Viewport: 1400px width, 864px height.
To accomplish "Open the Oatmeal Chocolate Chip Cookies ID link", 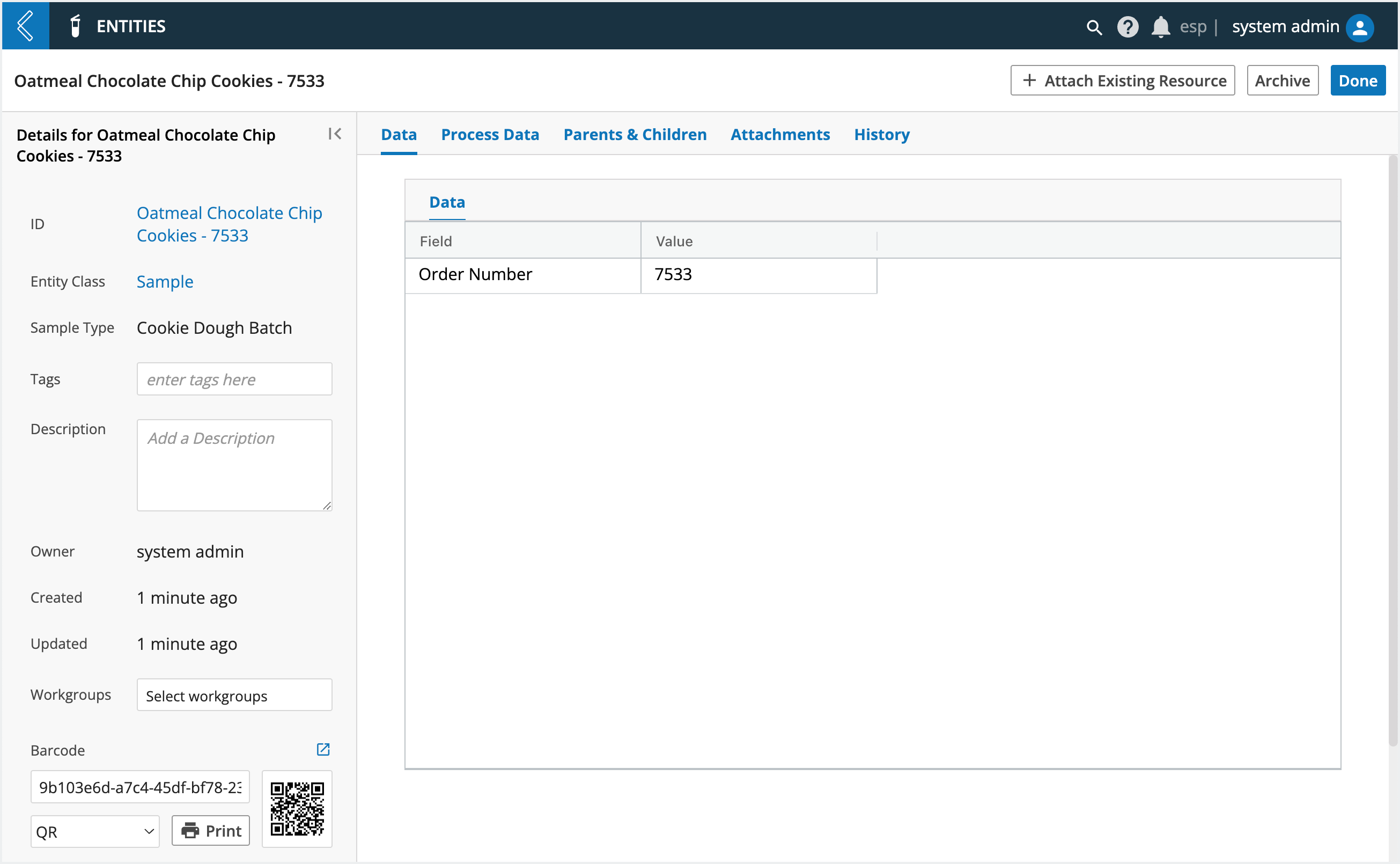I will pos(229,224).
